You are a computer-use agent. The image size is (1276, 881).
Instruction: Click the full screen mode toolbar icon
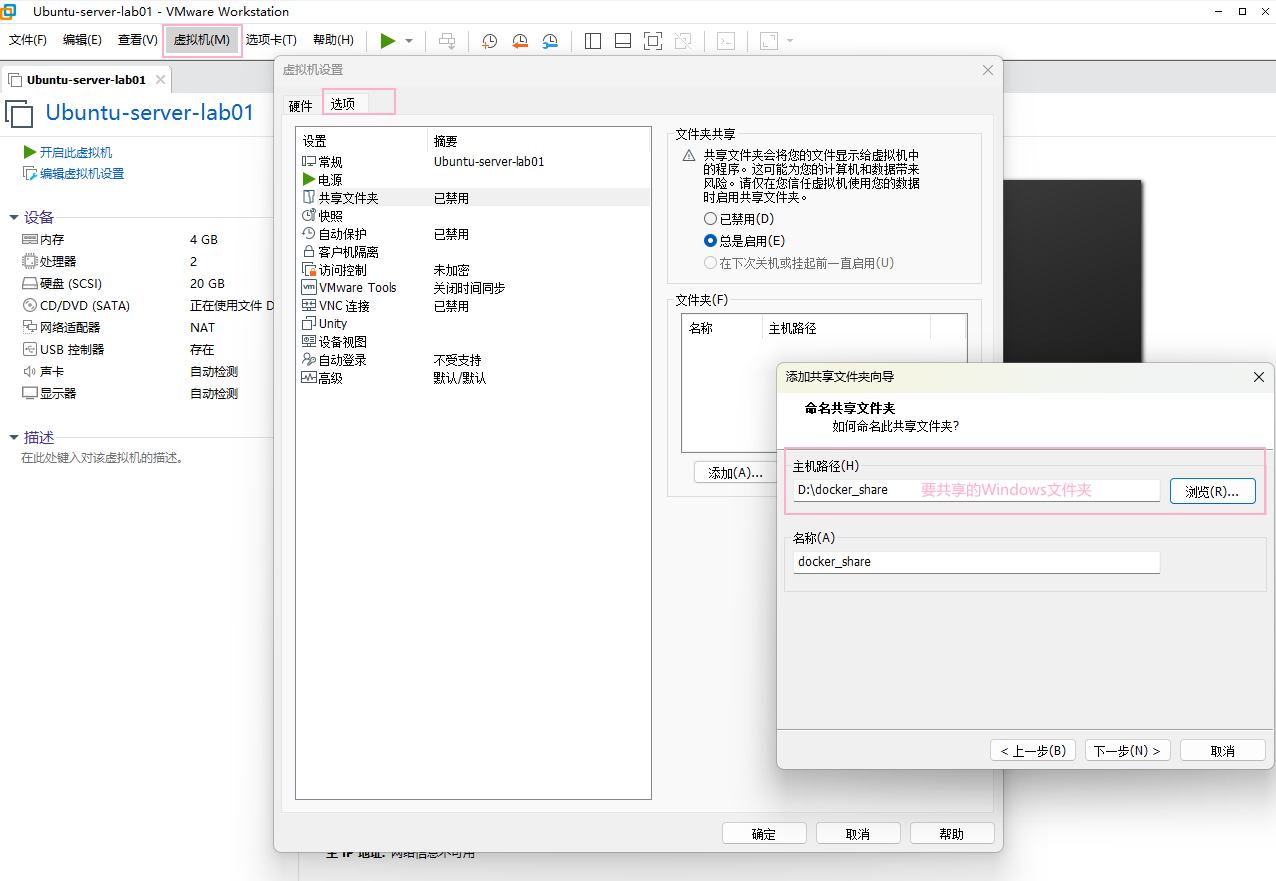[652, 41]
